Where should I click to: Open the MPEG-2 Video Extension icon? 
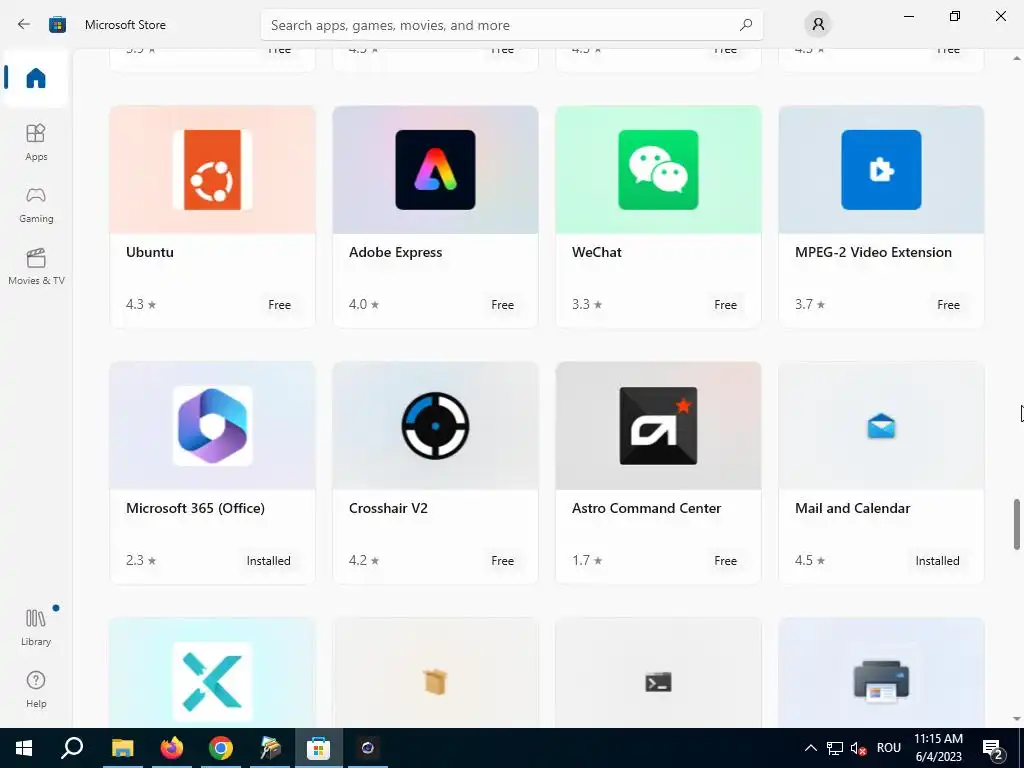coord(881,170)
